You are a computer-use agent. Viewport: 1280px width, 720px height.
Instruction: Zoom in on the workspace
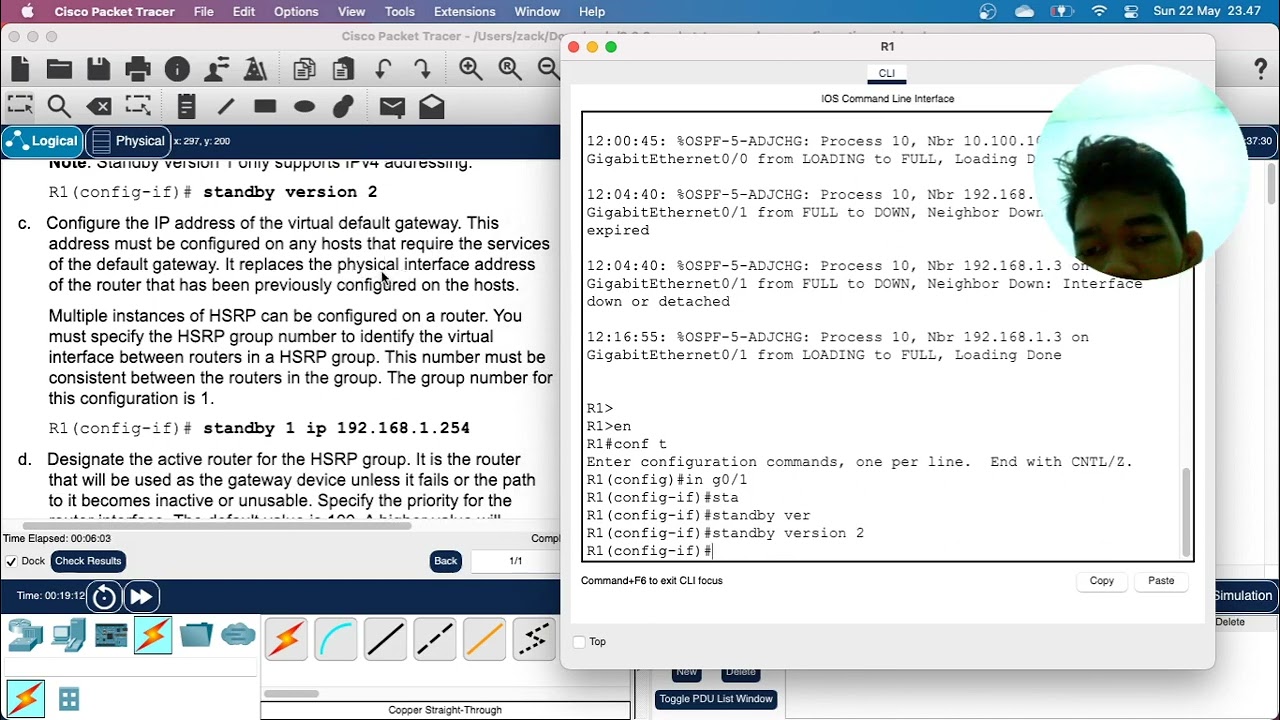(x=471, y=69)
